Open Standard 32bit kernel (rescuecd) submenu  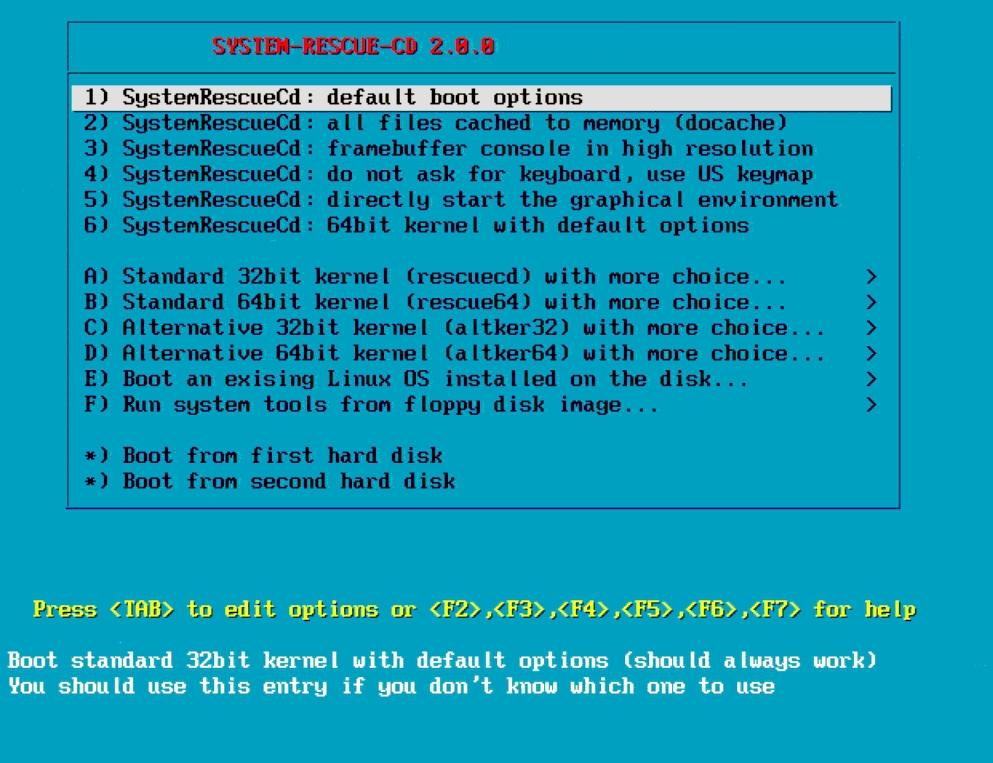481,277
